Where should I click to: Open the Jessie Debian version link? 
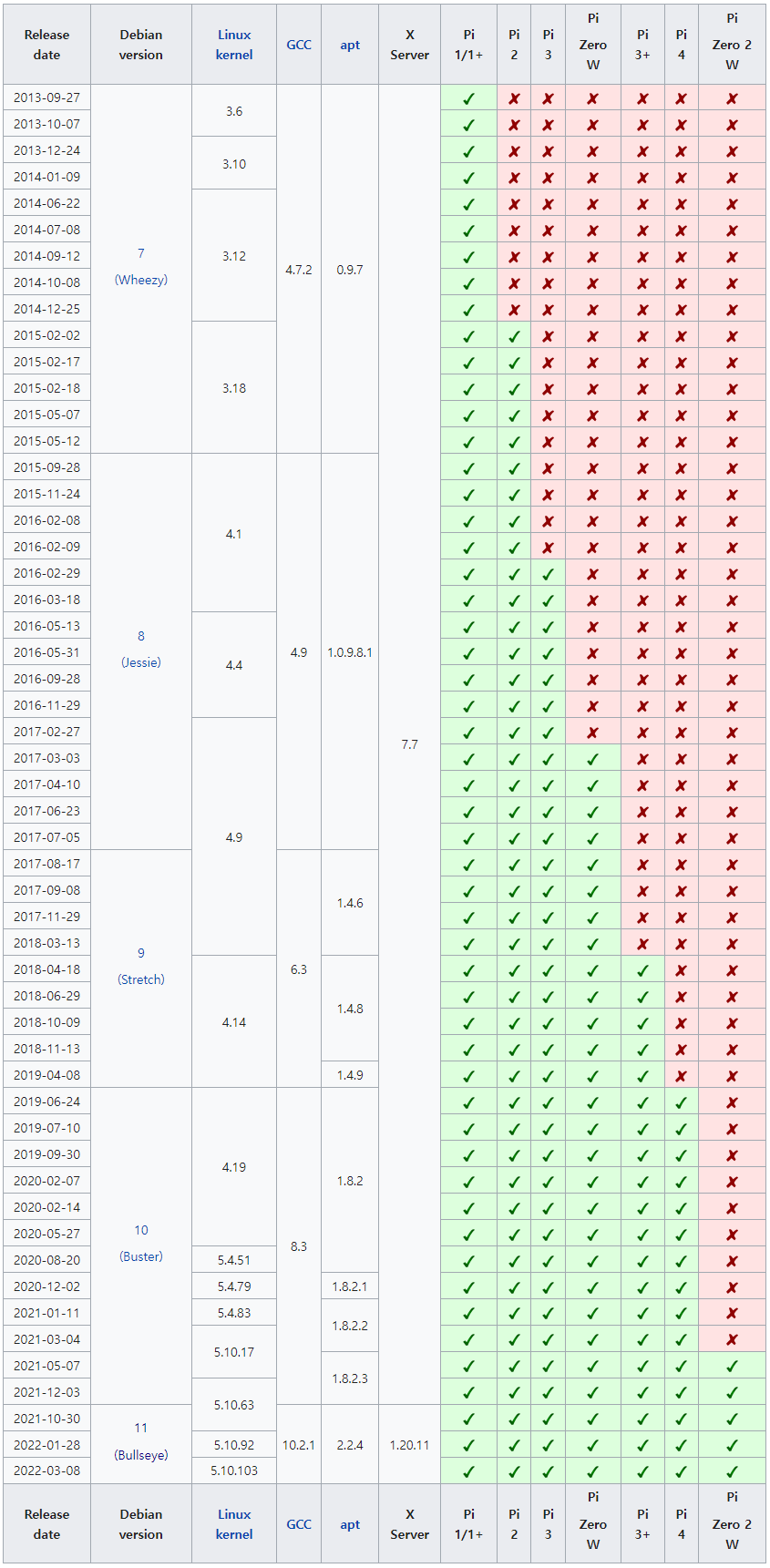(x=141, y=662)
